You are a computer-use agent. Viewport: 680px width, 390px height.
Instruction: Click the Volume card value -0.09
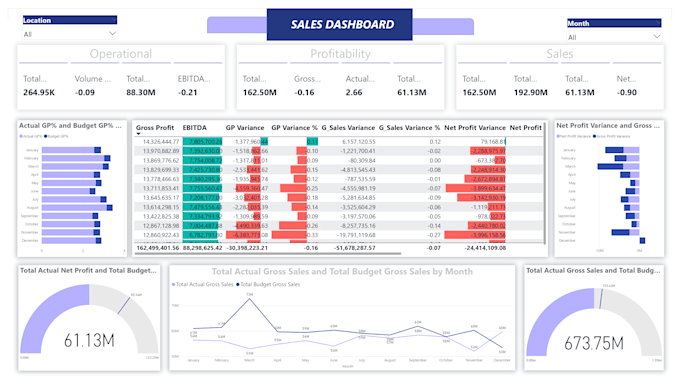tap(85, 92)
